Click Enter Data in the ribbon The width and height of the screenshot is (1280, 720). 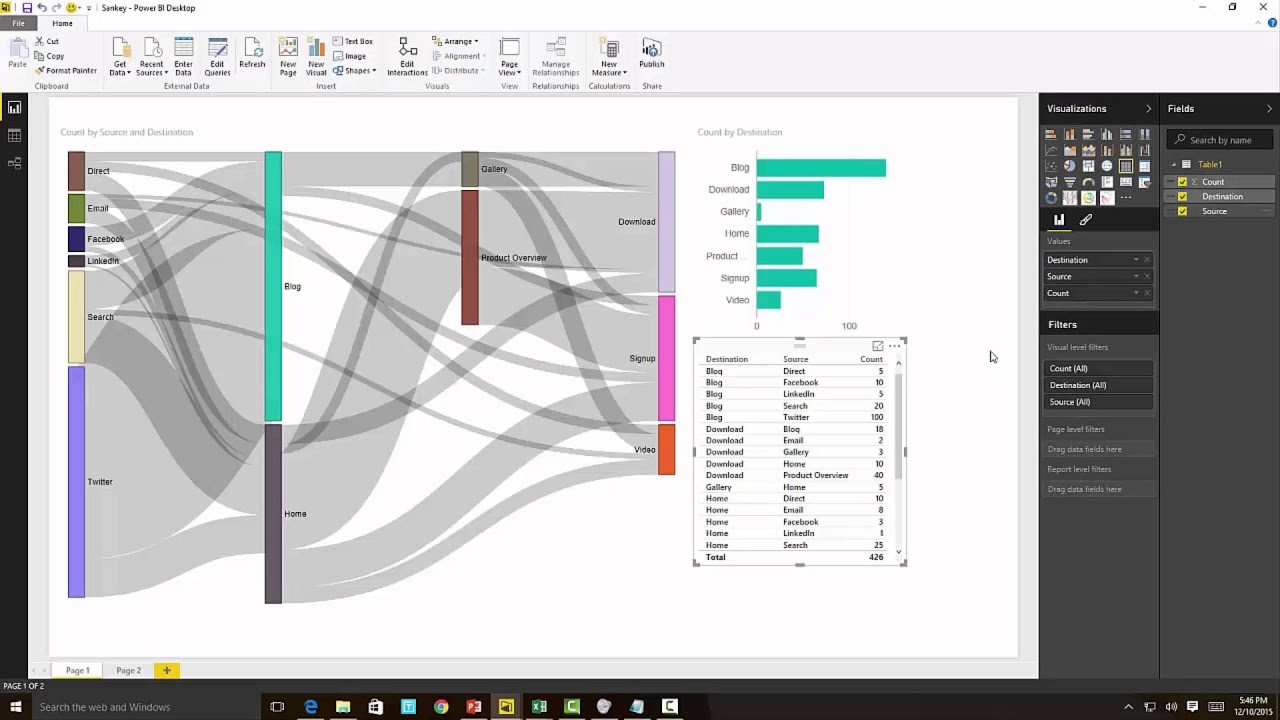click(x=183, y=56)
